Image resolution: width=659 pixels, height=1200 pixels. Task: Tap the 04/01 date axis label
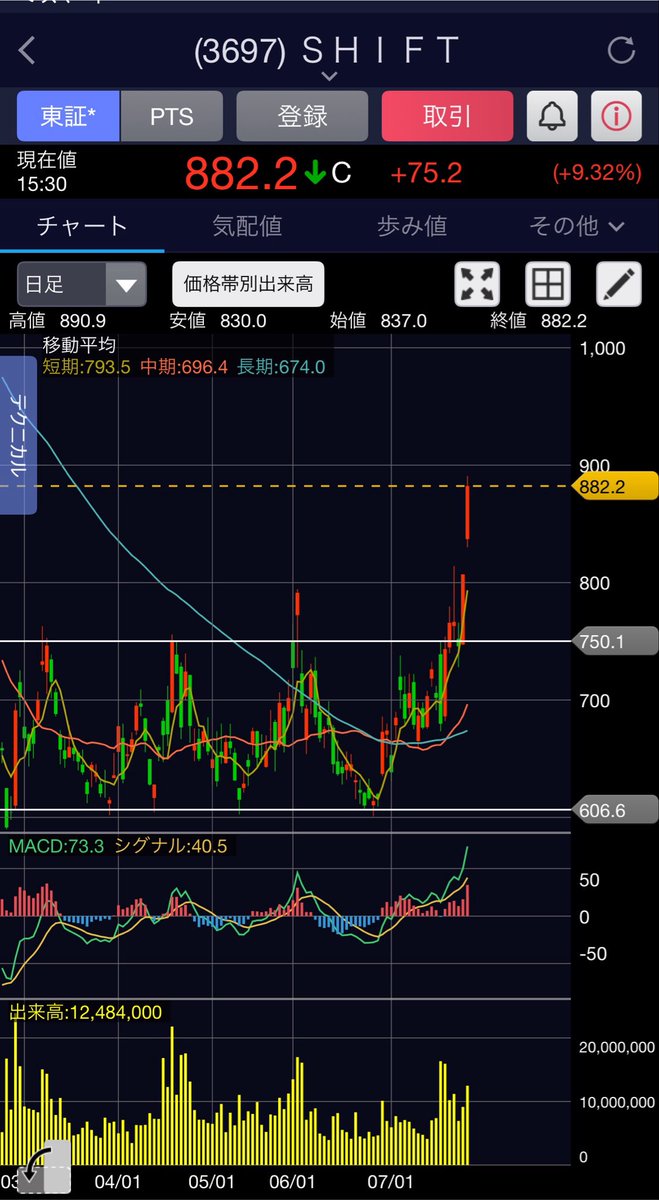pos(117,1181)
